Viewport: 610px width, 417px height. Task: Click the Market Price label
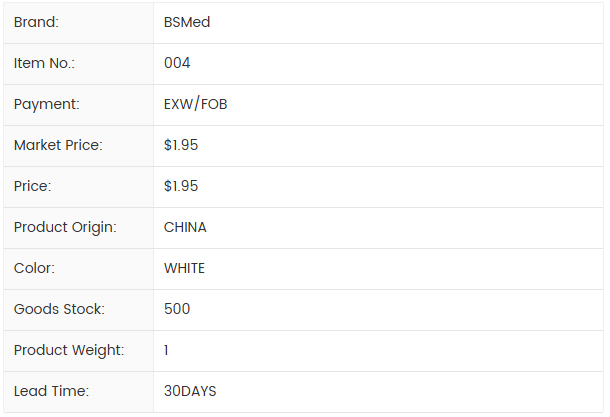(x=58, y=145)
